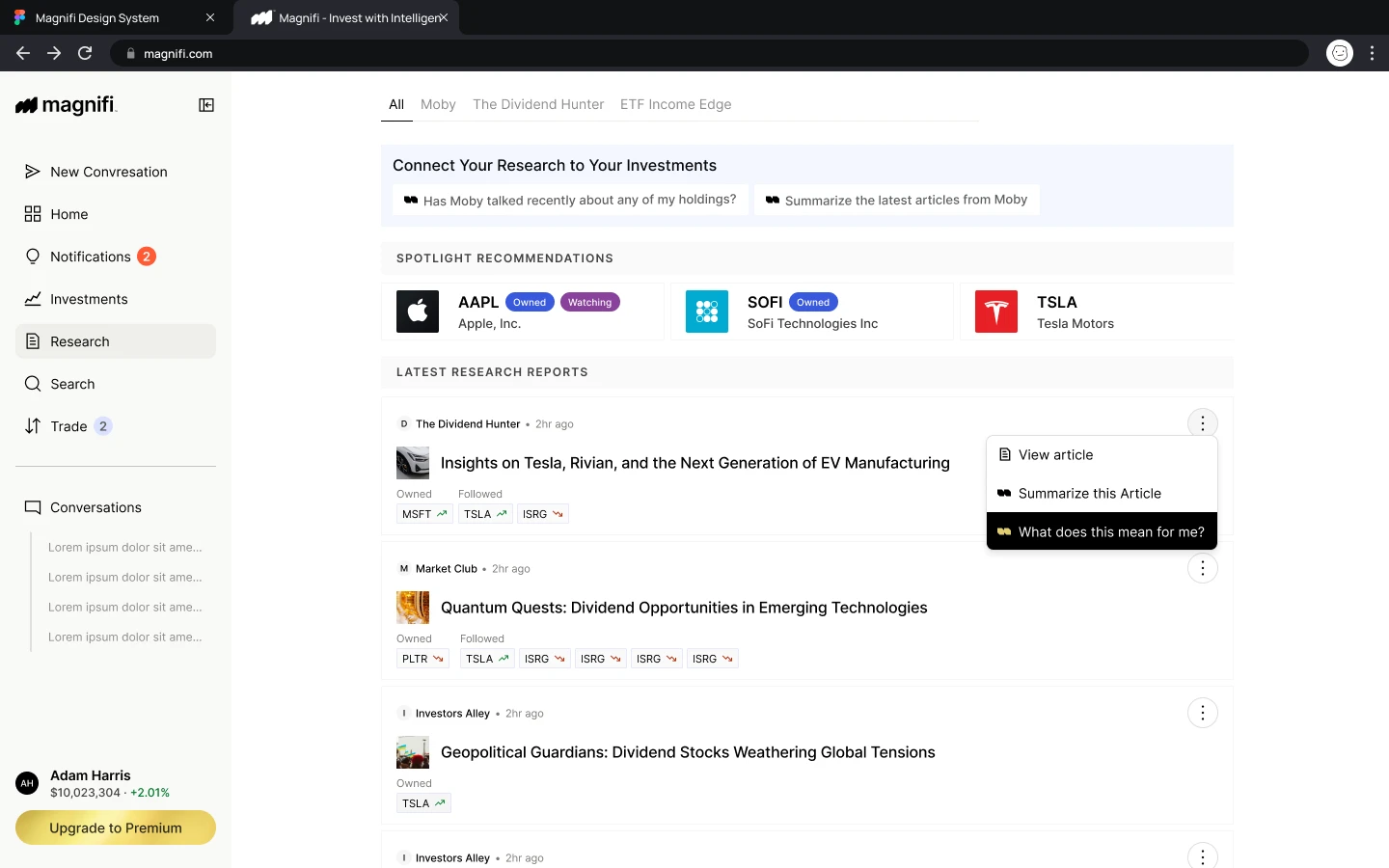
Task: Click the browser address bar
Action: click(709, 53)
